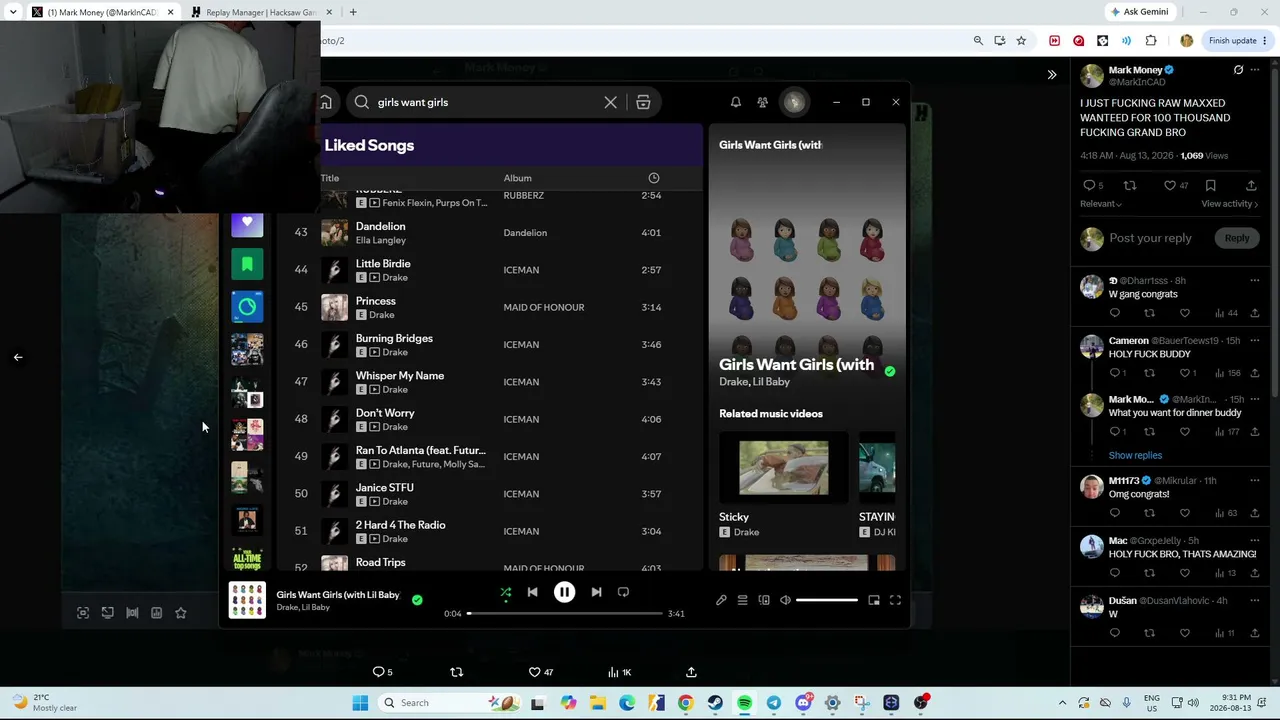The width and height of the screenshot is (1280, 720).
Task: Open more options on Cameron's reply
Action: (1255, 340)
